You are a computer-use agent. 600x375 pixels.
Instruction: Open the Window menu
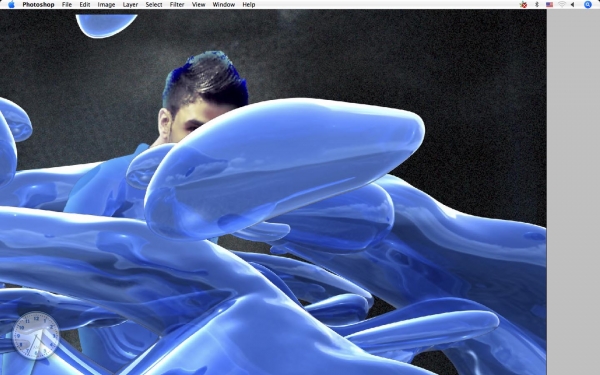tap(223, 5)
